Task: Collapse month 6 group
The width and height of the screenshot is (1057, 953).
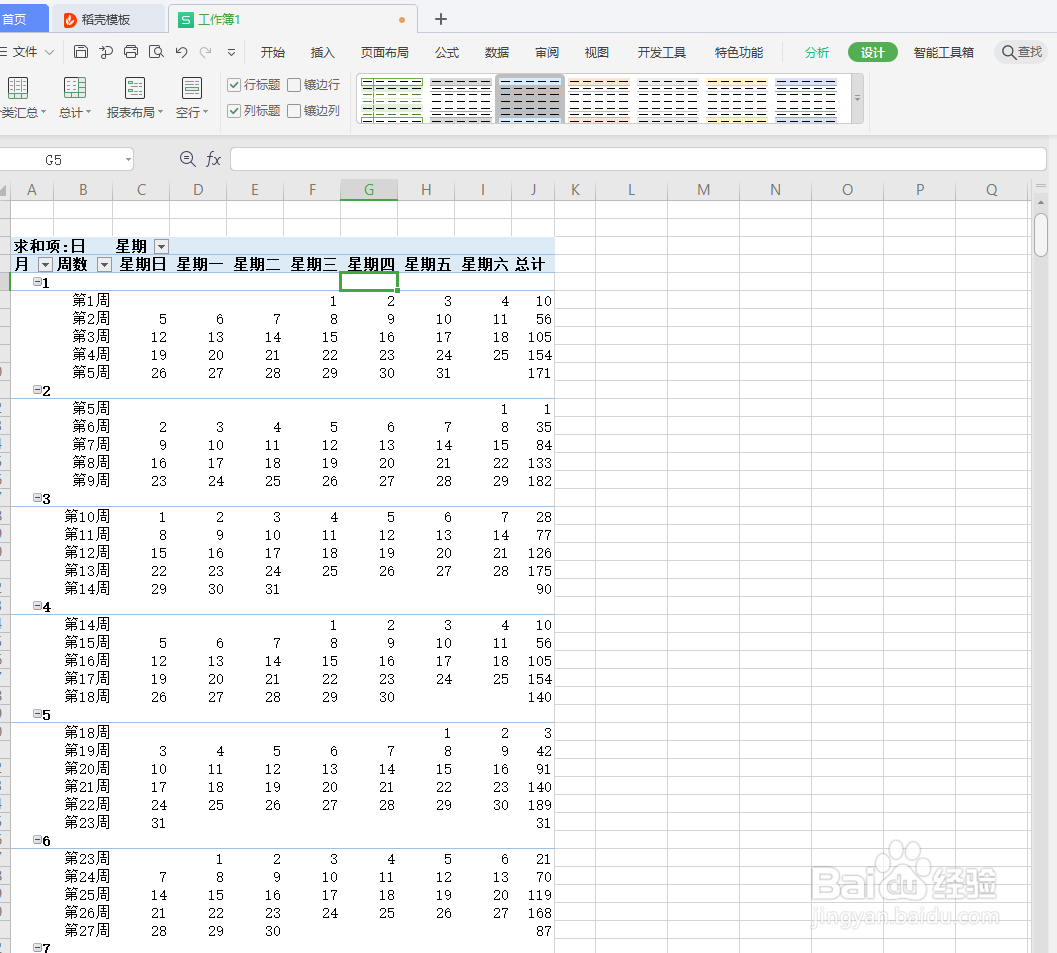Action: click(x=38, y=840)
